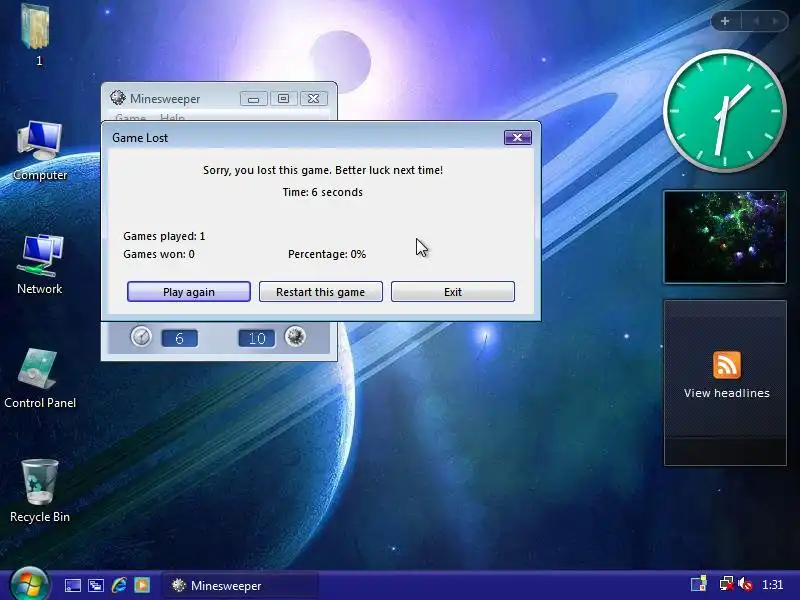Go to previous sidebar gadget page arrow
This screenshot has width=800, height=600.
pyautogui.click(x=756, y=21)
